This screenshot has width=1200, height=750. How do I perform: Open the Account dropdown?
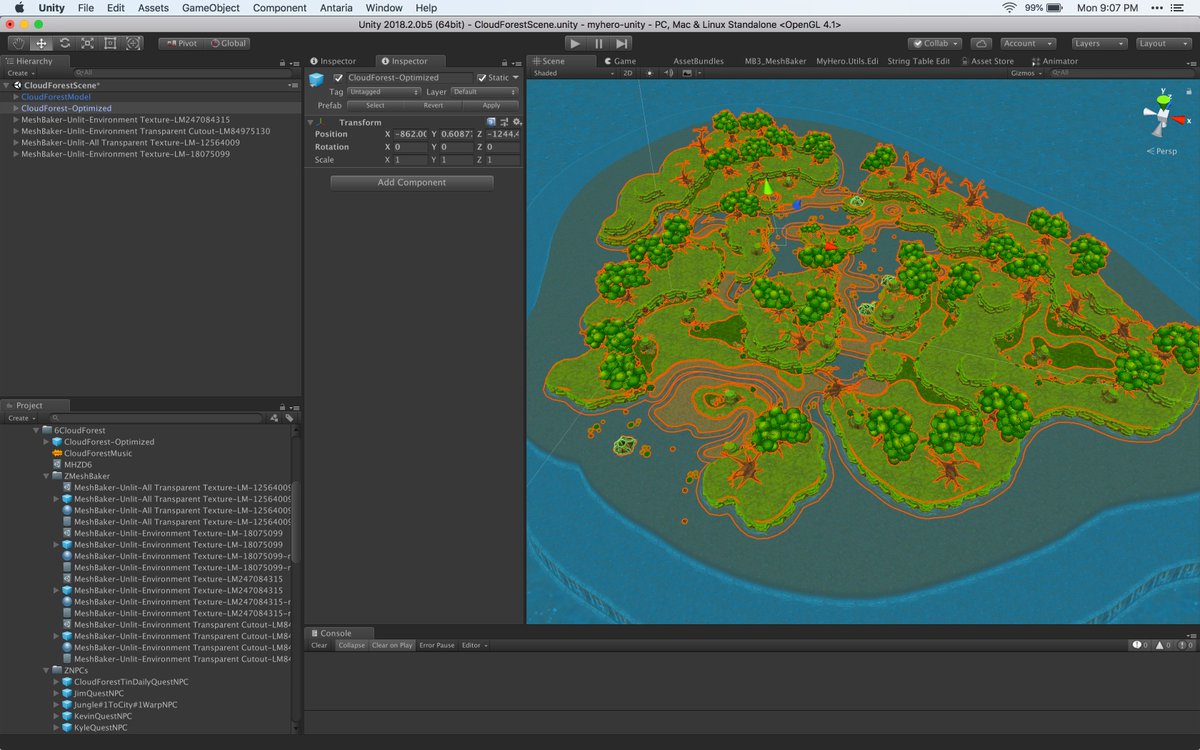pos(1027,43)
